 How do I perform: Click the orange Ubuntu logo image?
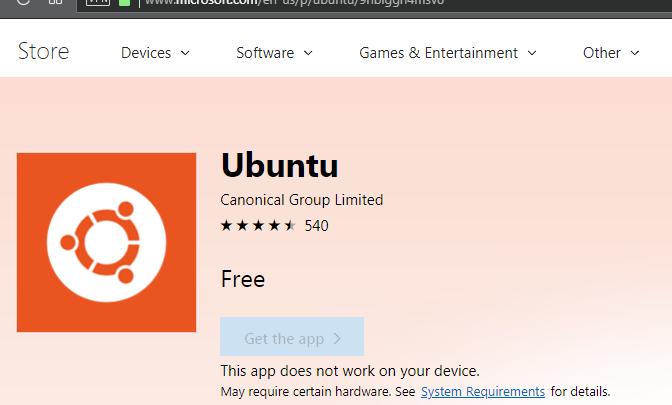106,243
